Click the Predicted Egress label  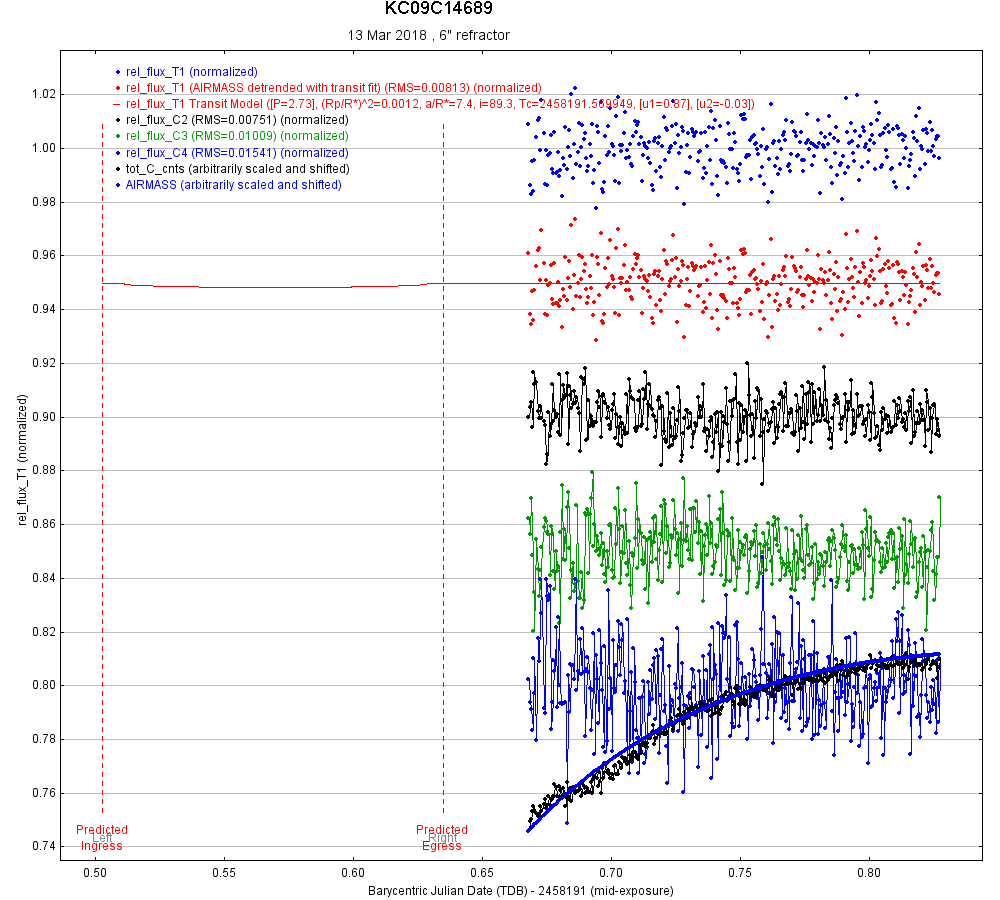(x=442, y=838)
